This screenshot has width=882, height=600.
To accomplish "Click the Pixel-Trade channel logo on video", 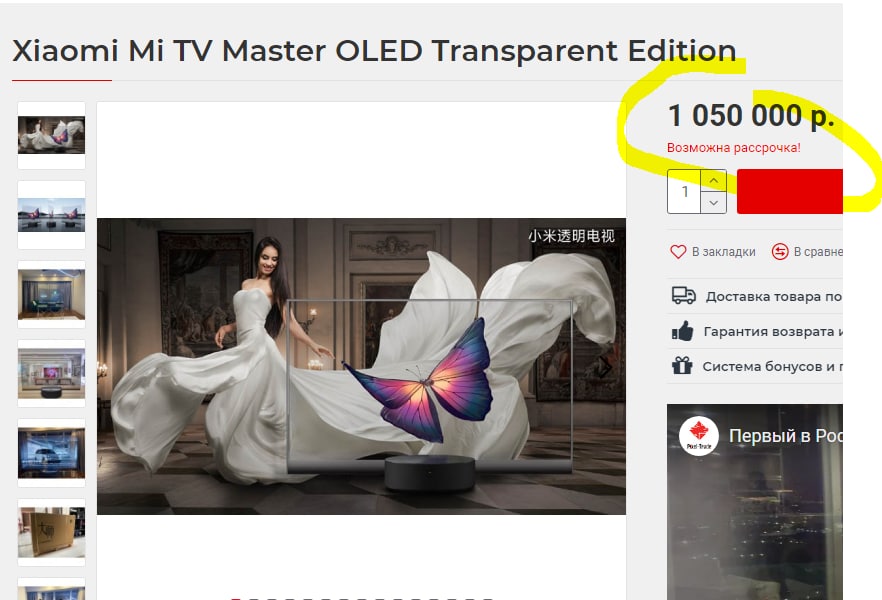I will 699,436.
